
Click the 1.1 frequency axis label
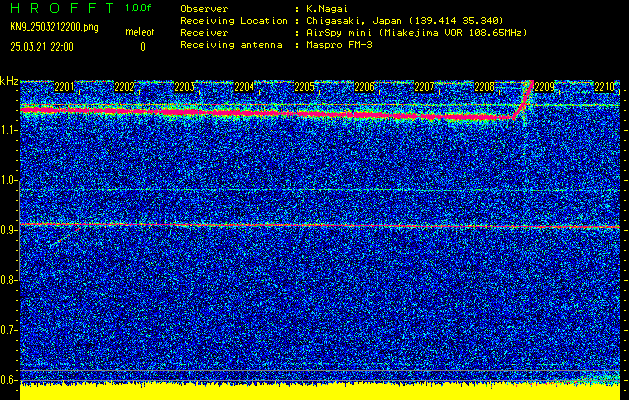(x=9, y=130)
